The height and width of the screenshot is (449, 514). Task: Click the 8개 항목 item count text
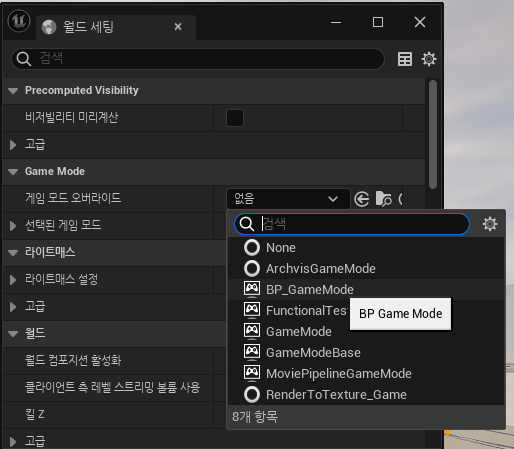255,417
